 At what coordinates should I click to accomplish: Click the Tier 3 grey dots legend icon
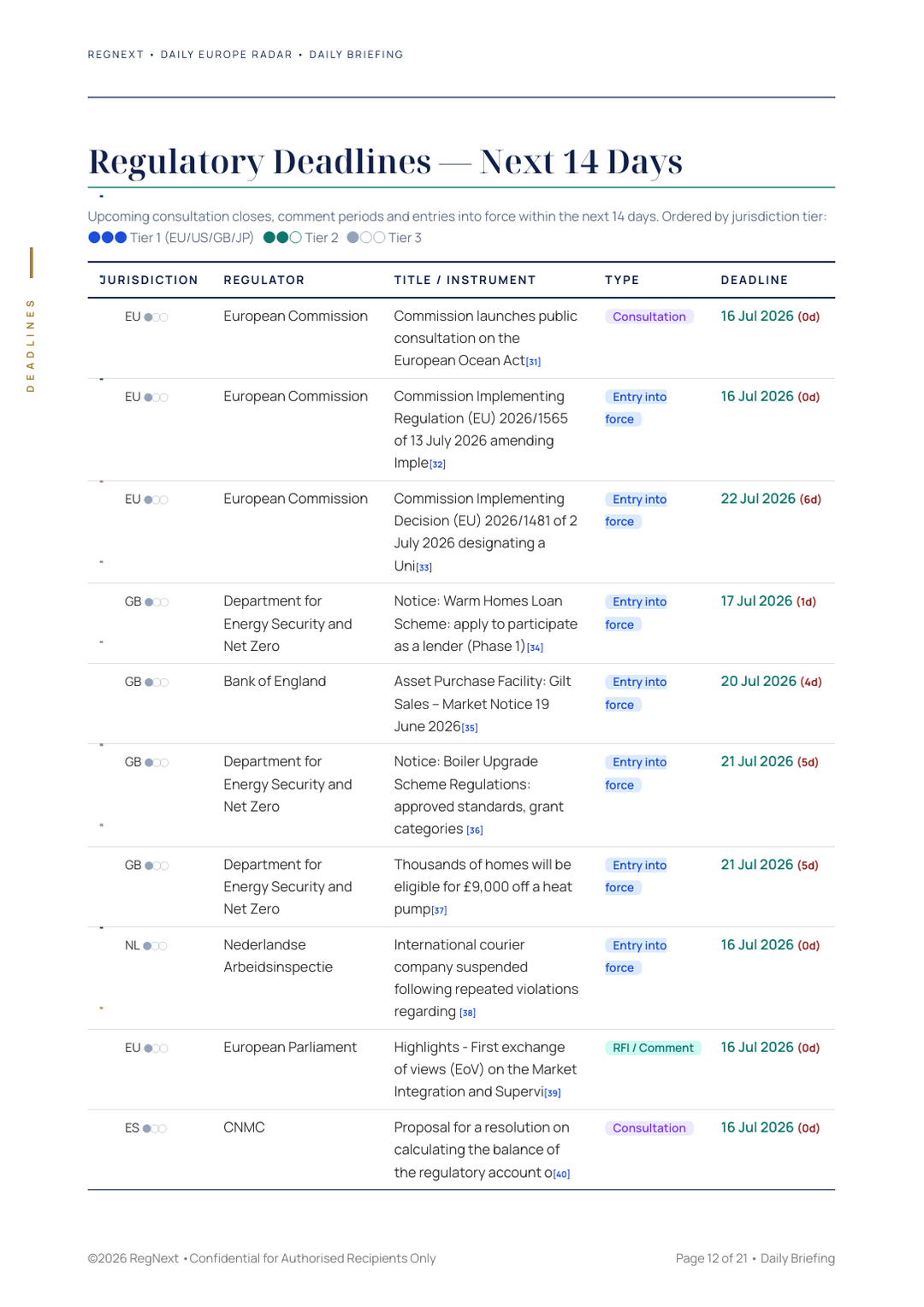pyautogui.click(x=365, y=238)
